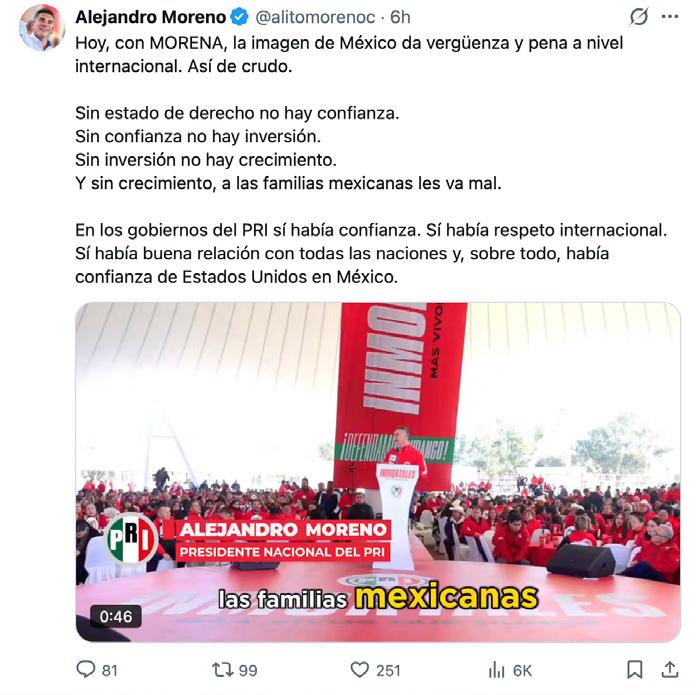Open Alejandro Moreno's profile avatar
Viewport: 700px width, 695px height.
[x=42, y=28]
